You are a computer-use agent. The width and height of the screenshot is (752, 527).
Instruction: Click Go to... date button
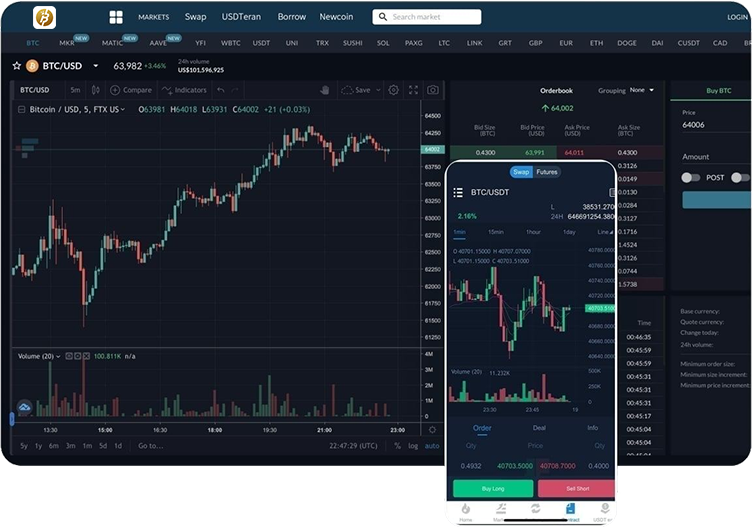pos(151,446)
